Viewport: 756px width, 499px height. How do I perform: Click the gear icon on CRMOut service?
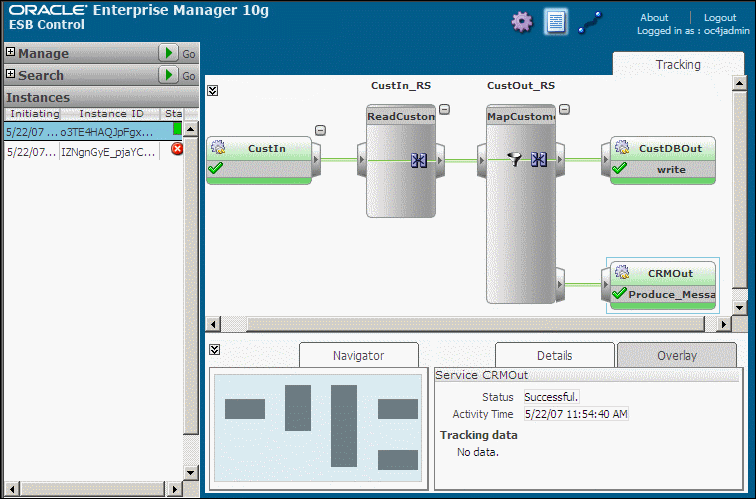(x=622, y=272)
